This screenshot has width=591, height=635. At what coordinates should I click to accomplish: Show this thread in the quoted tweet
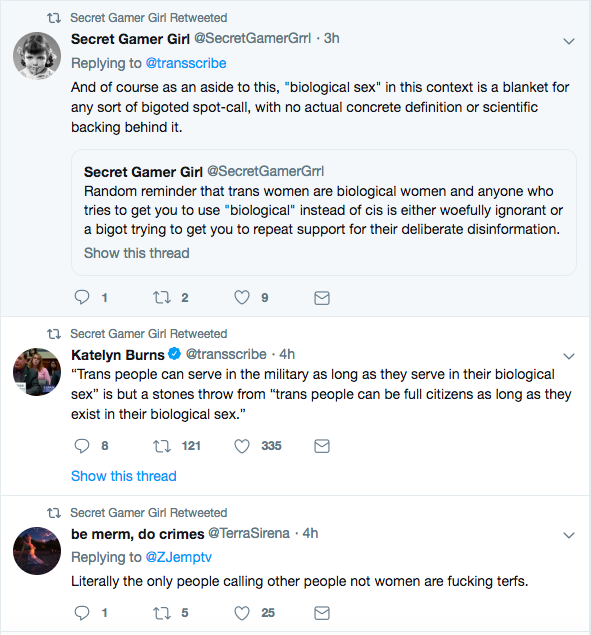click(137, 253)
